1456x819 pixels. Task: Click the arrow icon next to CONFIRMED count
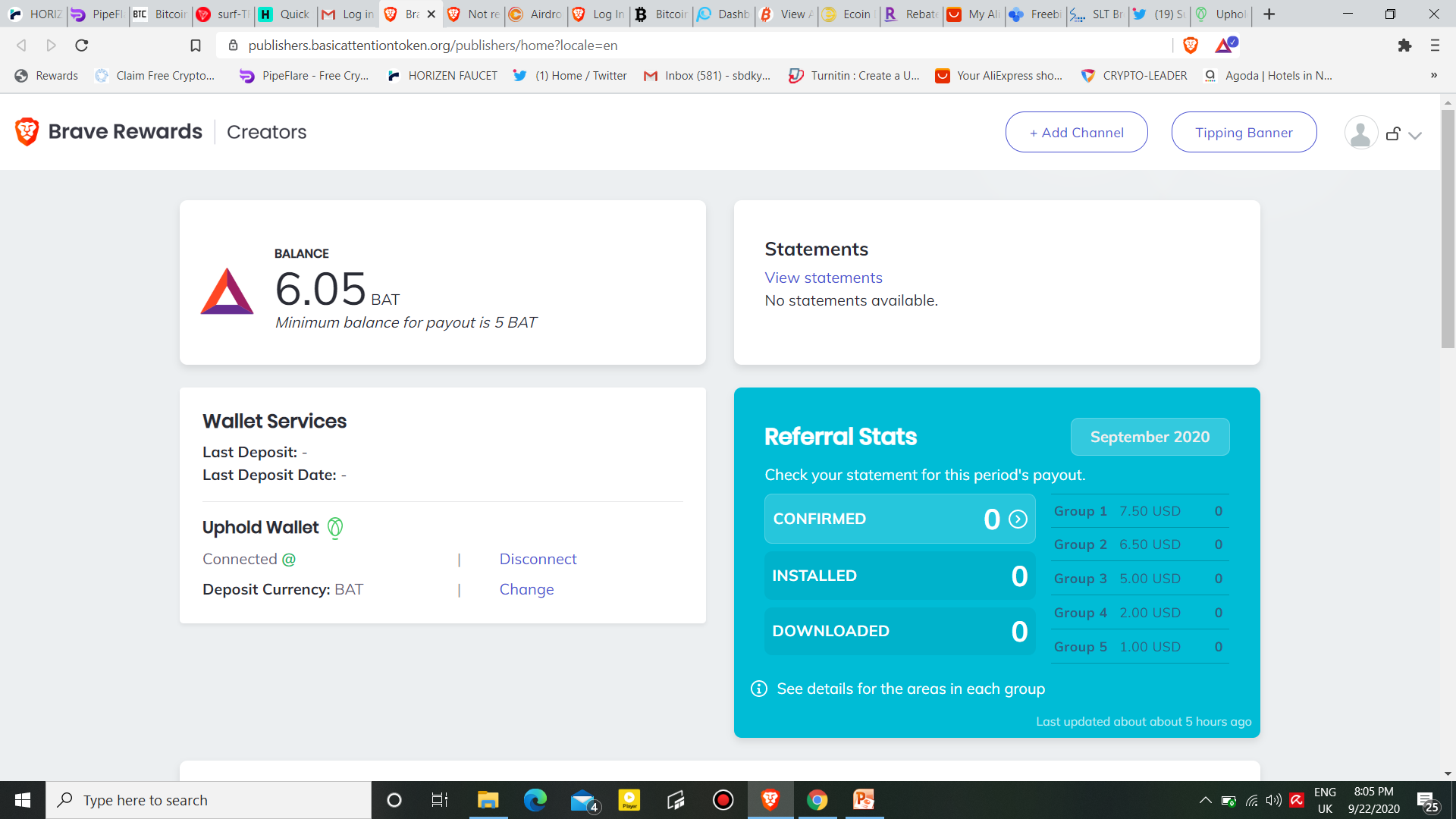1018,519
